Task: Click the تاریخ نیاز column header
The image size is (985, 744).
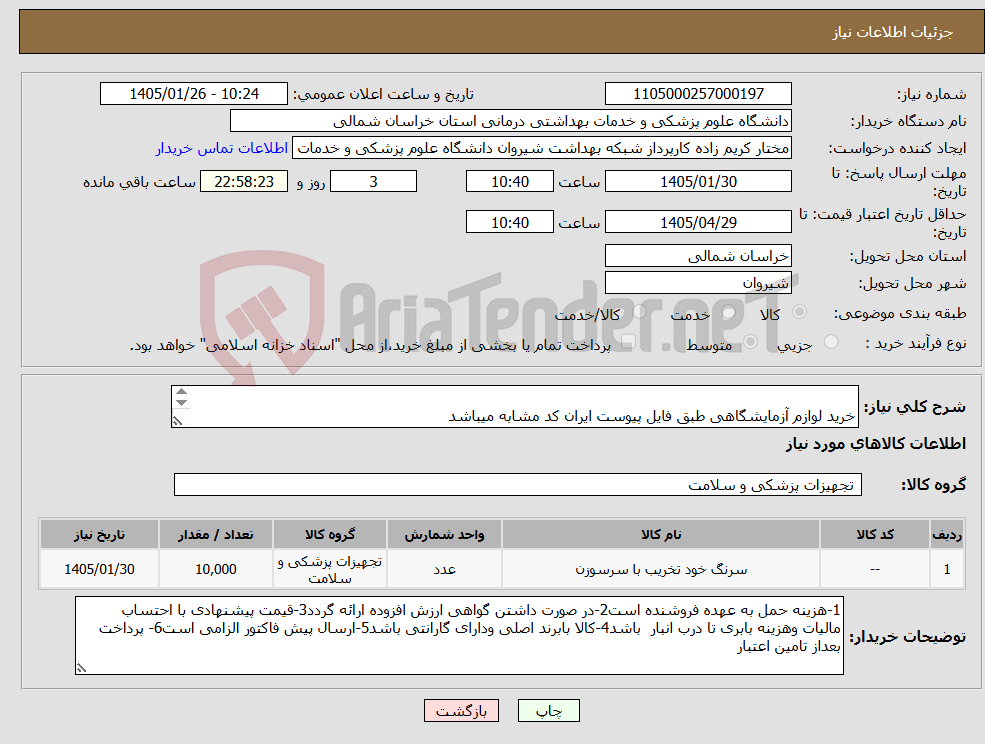Action: 99,535
